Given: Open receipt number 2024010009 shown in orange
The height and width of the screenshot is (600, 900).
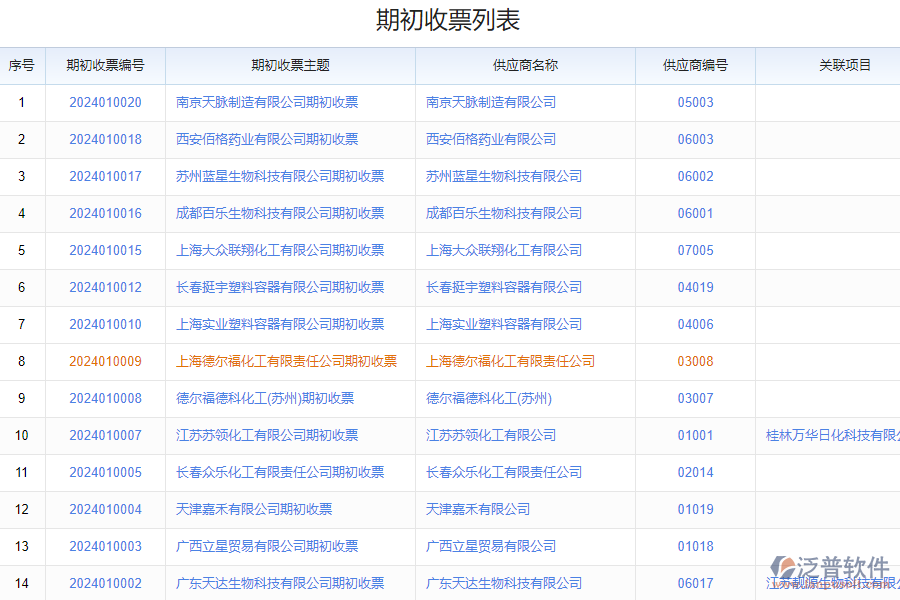Looking at the screenshot, I should tap(103, 361).
